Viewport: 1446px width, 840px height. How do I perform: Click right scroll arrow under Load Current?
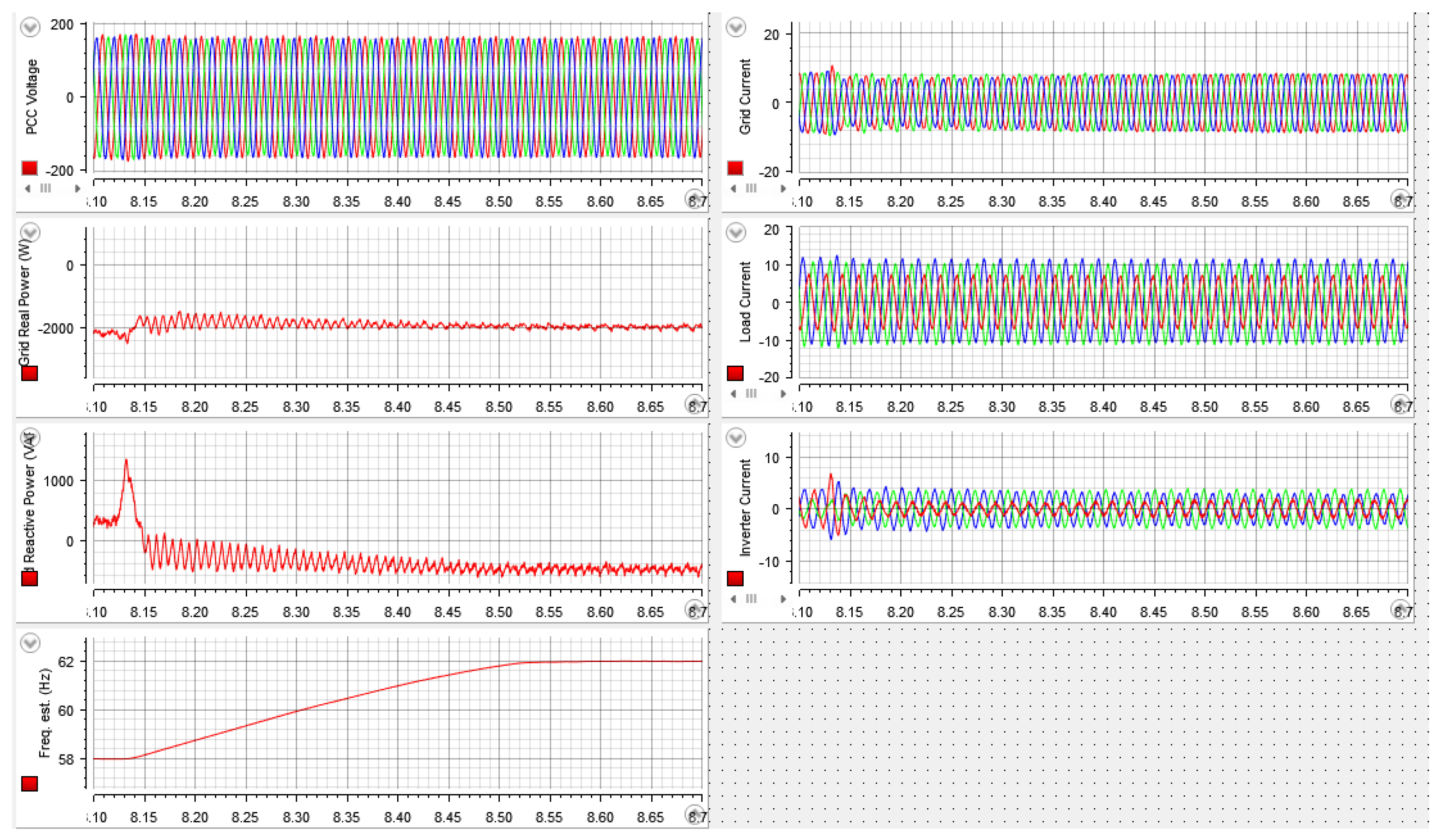tap(783, 393)
